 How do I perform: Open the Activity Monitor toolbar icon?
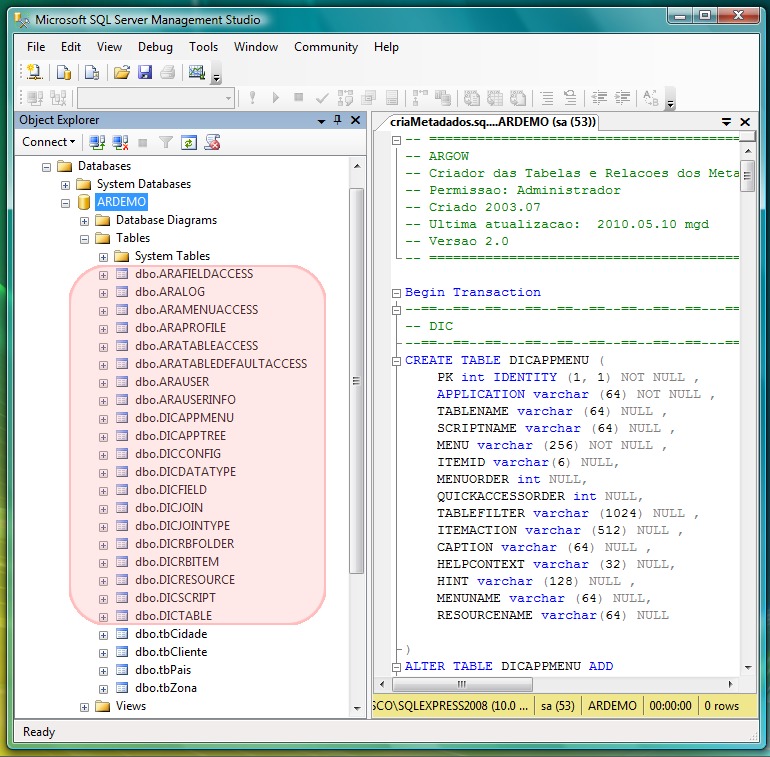point(197,73)
